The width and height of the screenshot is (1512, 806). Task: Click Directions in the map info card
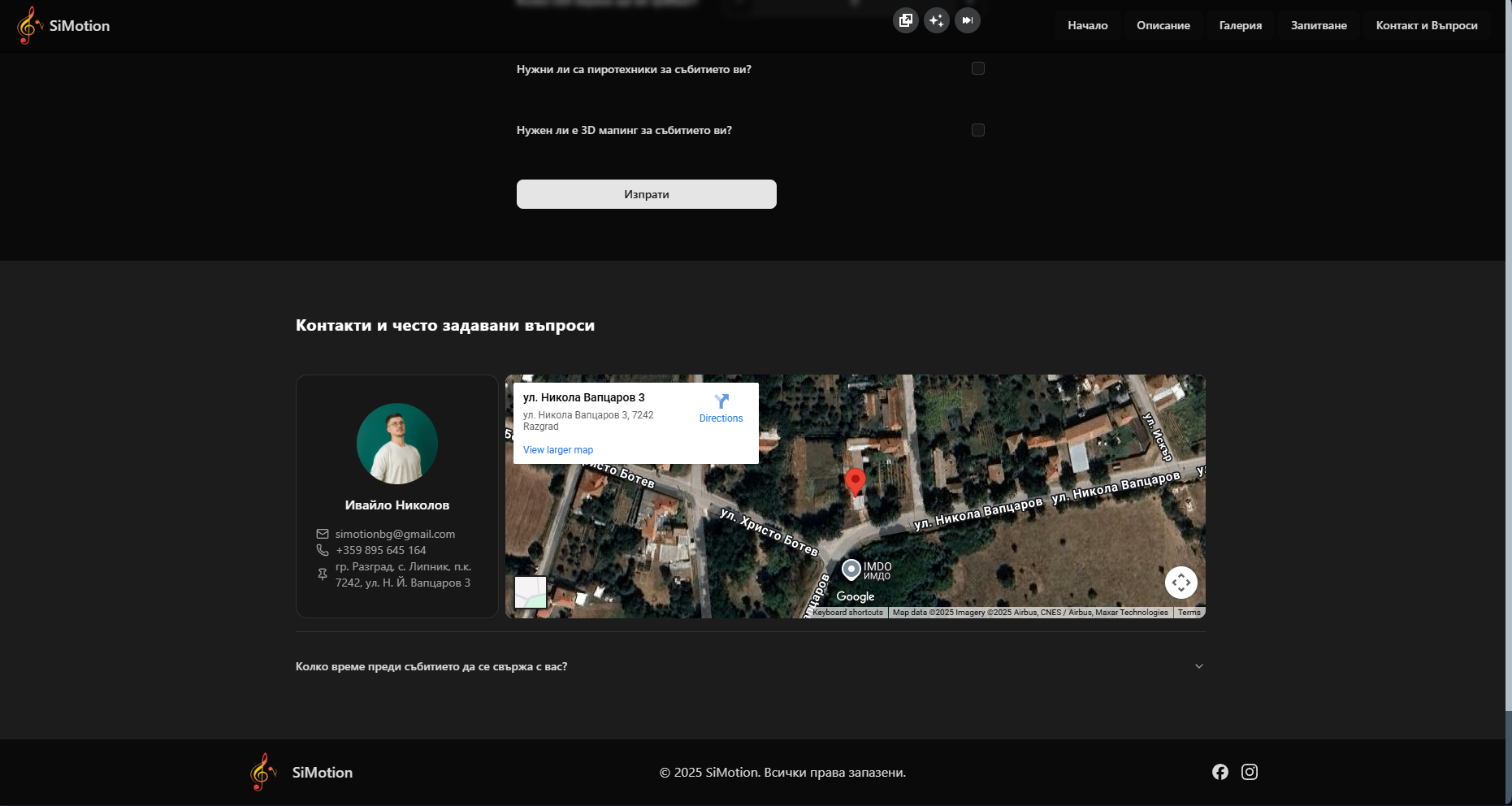(x=721, y=408)
